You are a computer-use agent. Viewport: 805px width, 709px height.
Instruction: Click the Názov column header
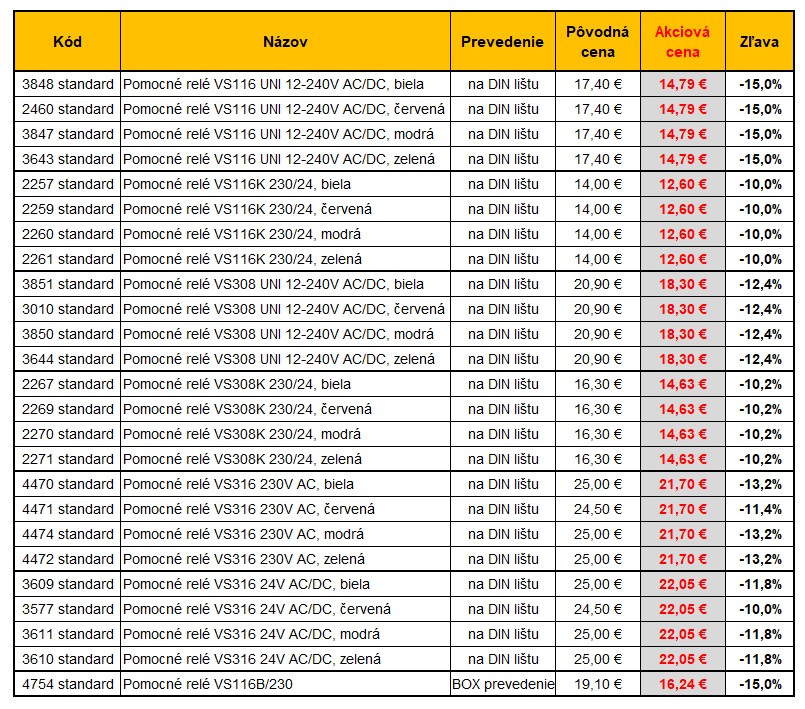[x=285, y=42]
